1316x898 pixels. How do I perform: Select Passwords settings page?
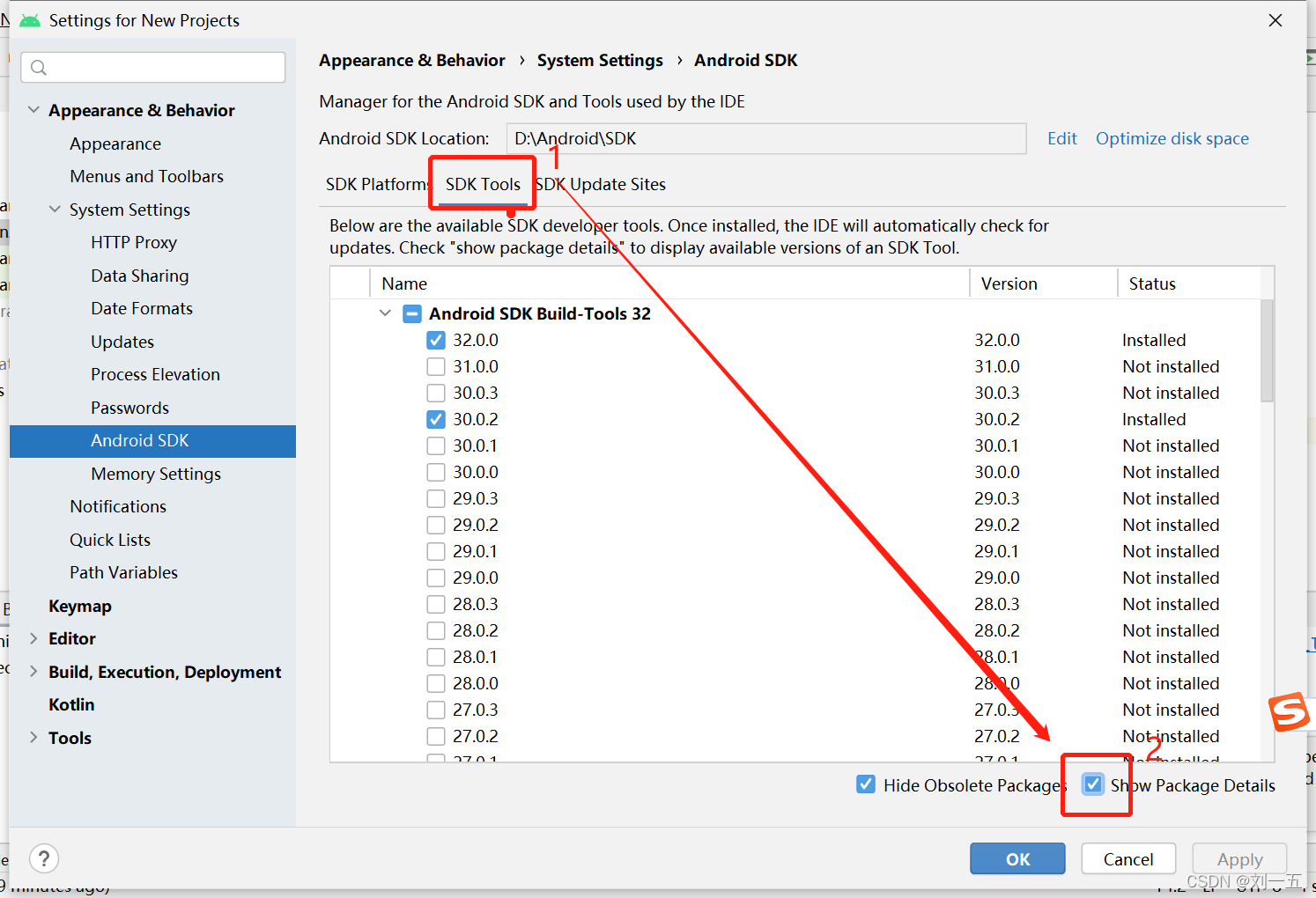[x=129, y=408]
